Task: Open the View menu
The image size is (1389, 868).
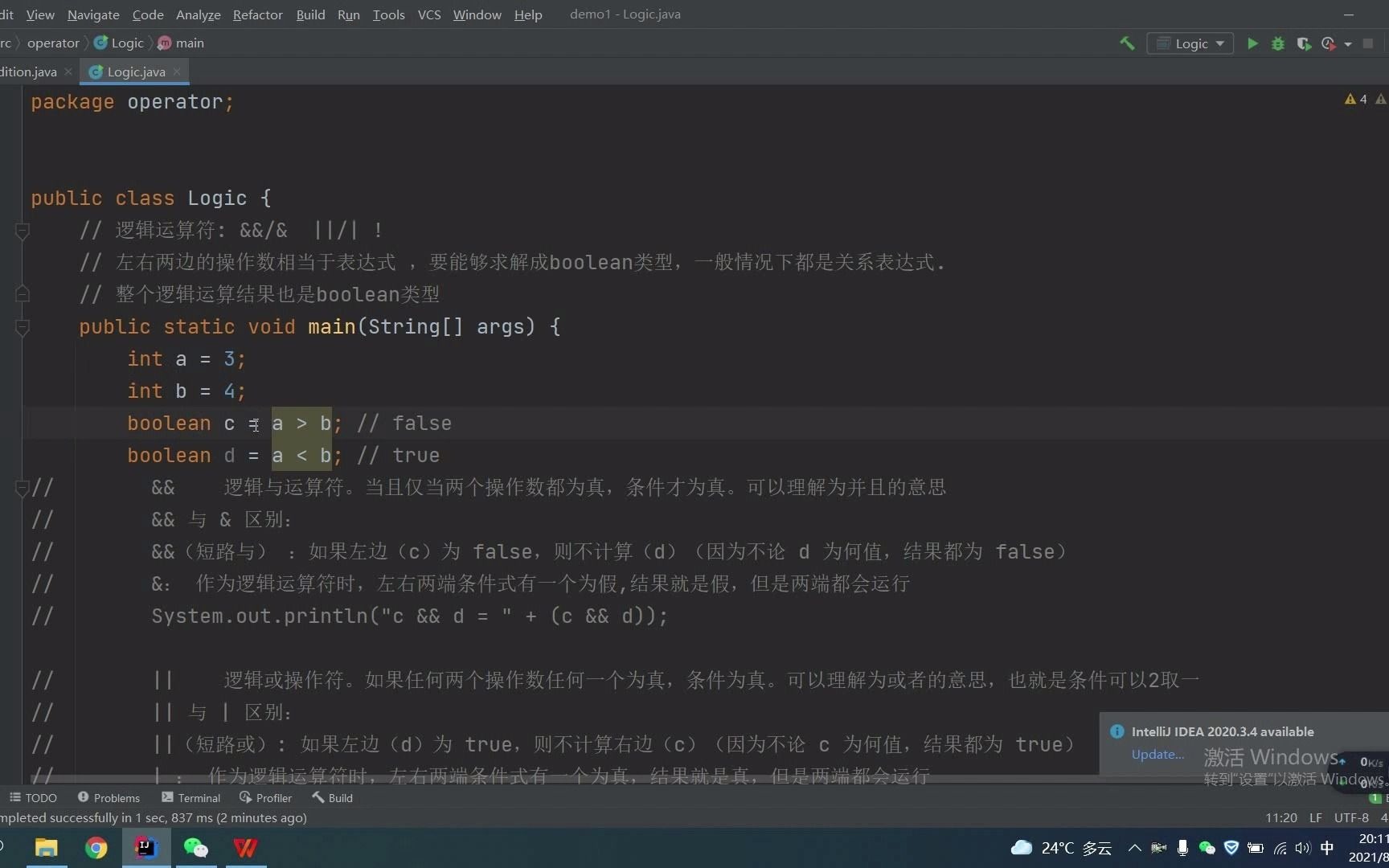Action: (40, 14)
